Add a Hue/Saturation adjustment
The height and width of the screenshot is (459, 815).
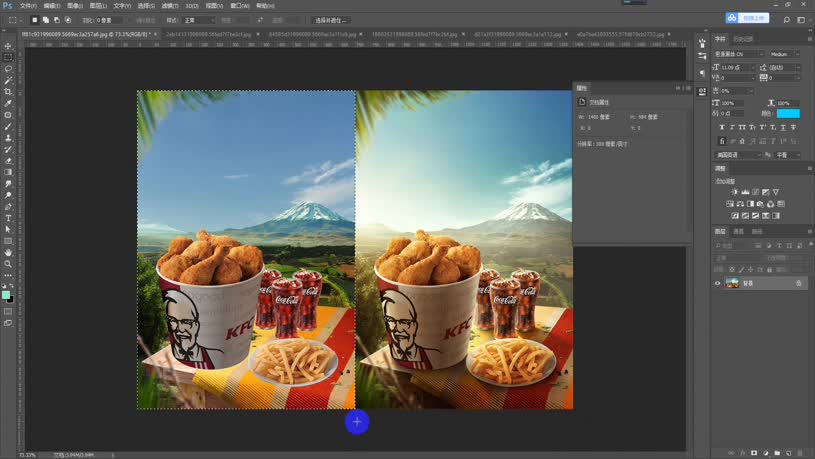730,204
